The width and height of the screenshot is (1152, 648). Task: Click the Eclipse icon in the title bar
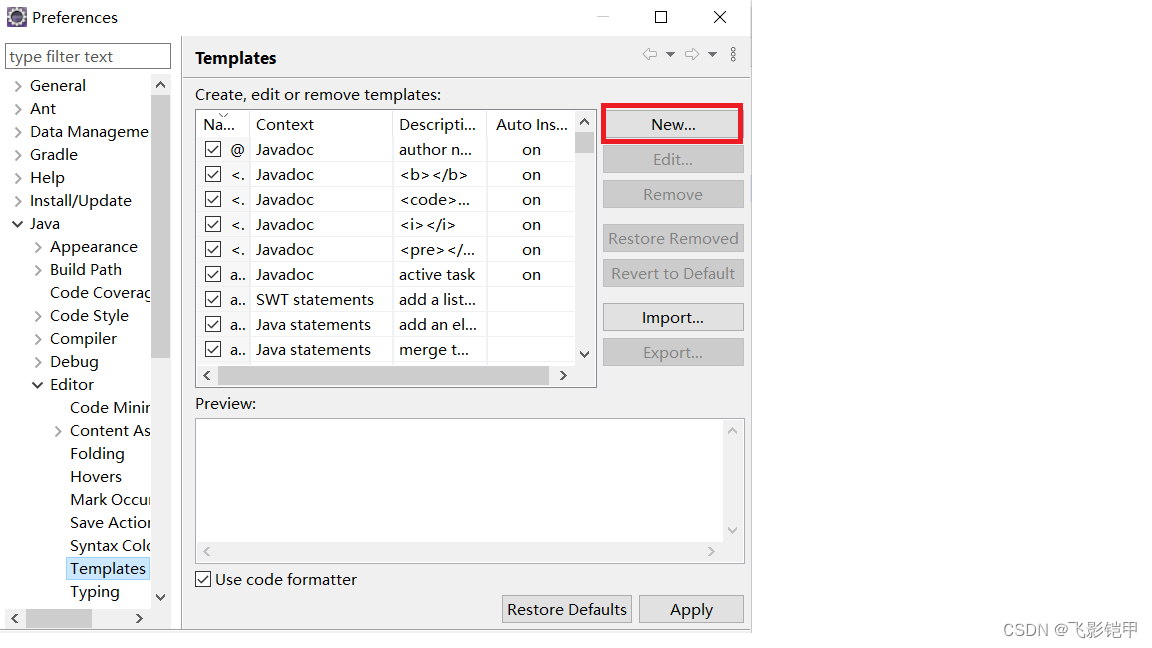[16, 16]
